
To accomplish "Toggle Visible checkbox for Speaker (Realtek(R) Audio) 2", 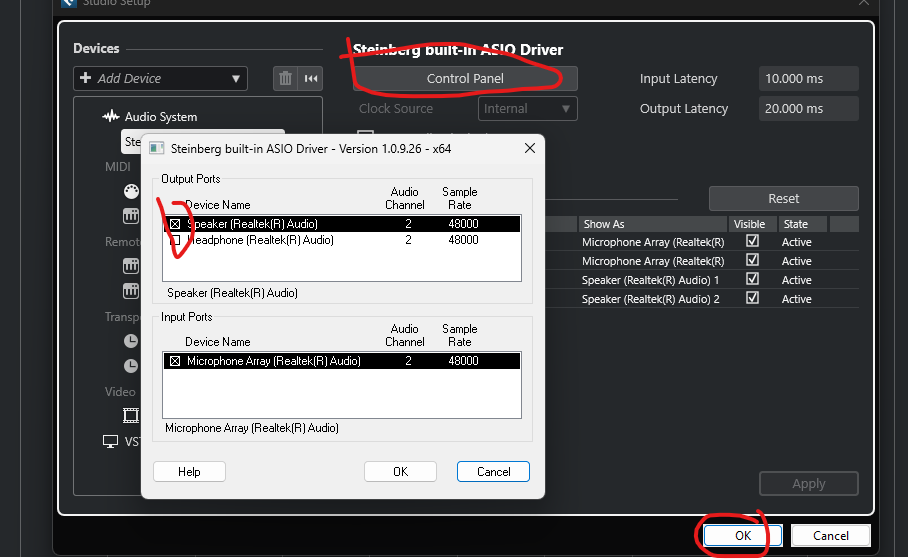I will coord(752,298).
